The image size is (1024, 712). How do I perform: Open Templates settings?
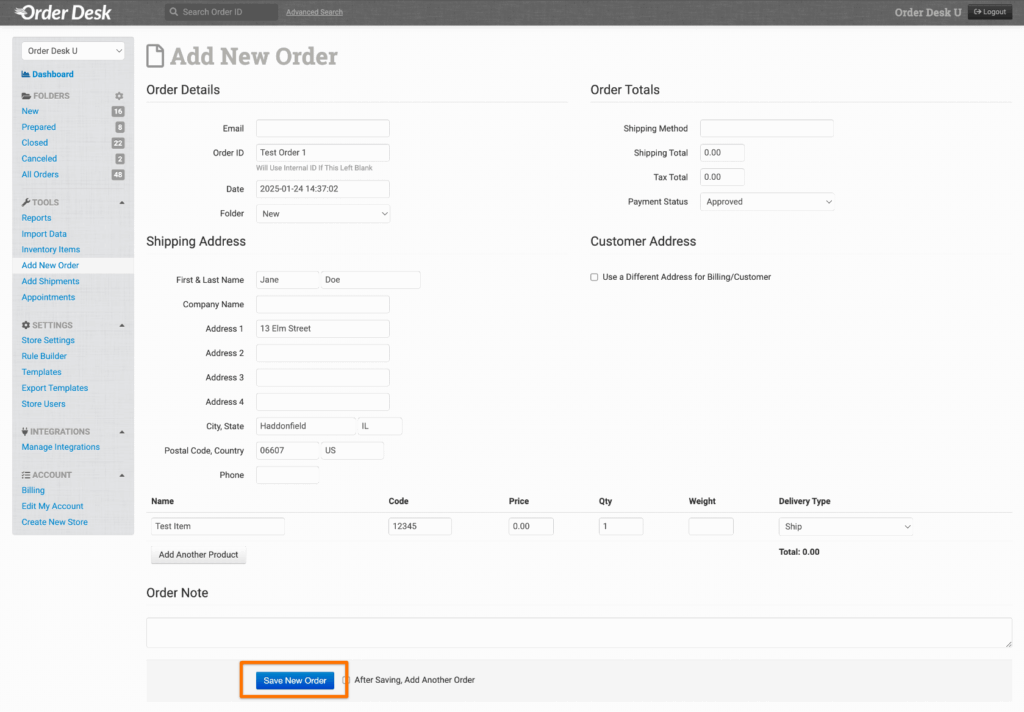[x=41, y=372]
